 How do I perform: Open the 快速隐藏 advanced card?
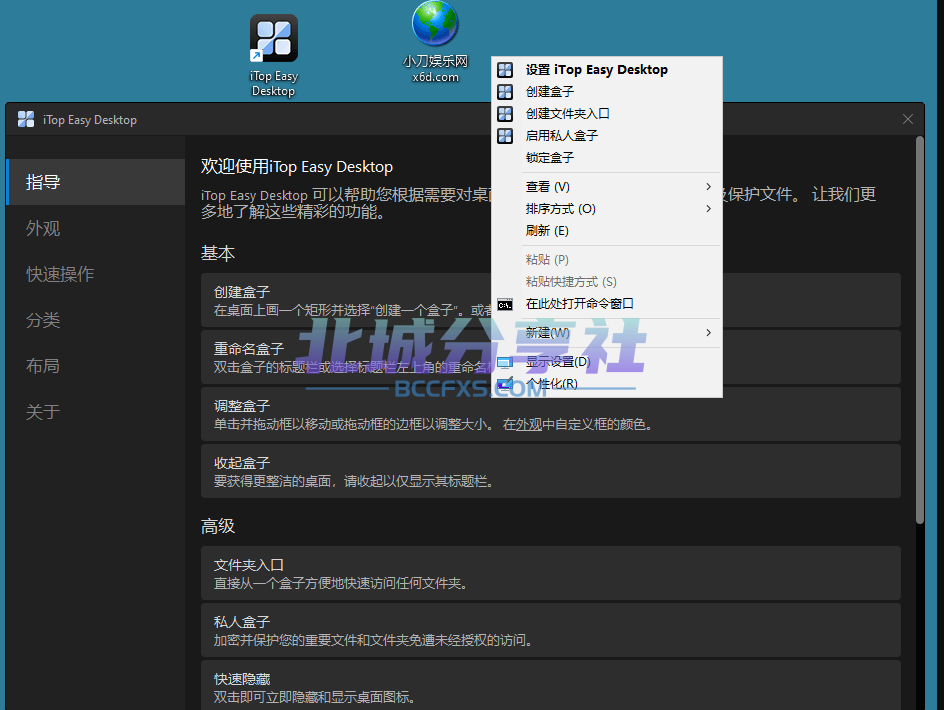[551, 685]
